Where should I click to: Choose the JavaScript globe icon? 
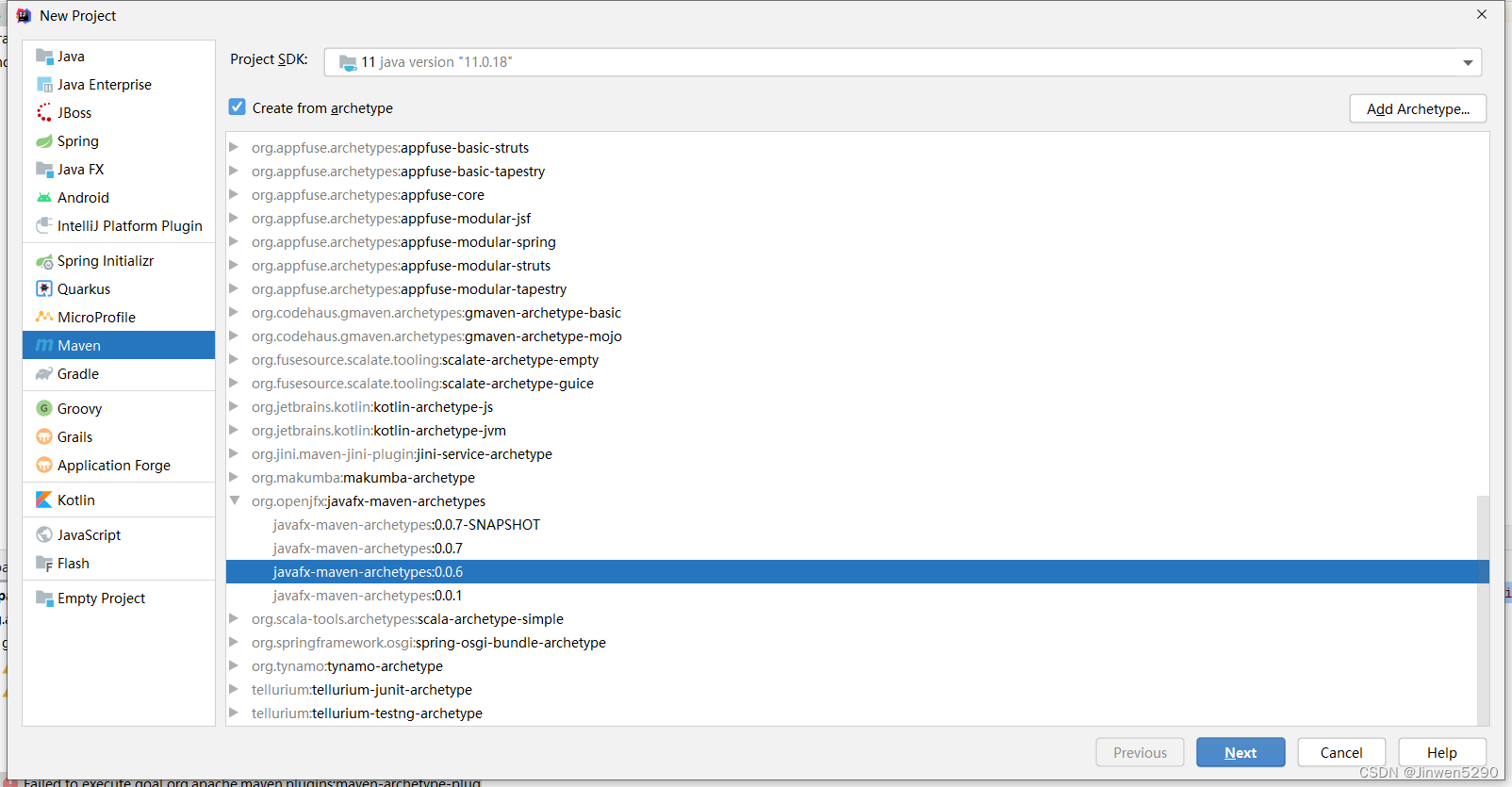pos(44,535)
